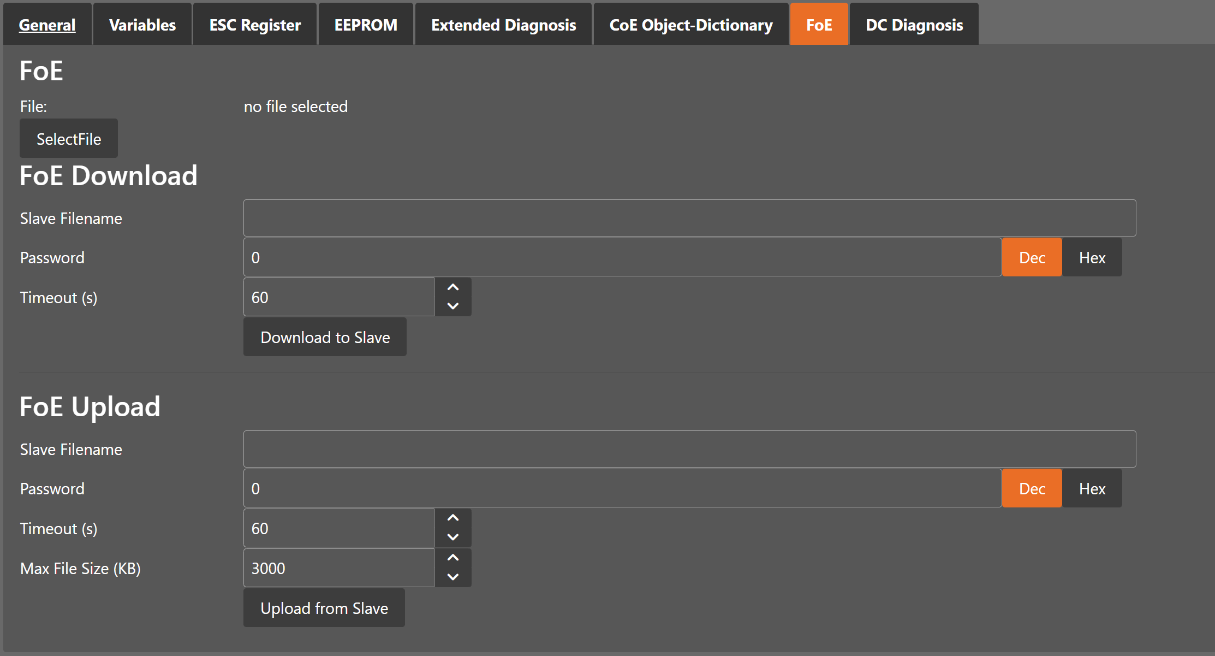Go to the DC Diagnosis tab

914,25
